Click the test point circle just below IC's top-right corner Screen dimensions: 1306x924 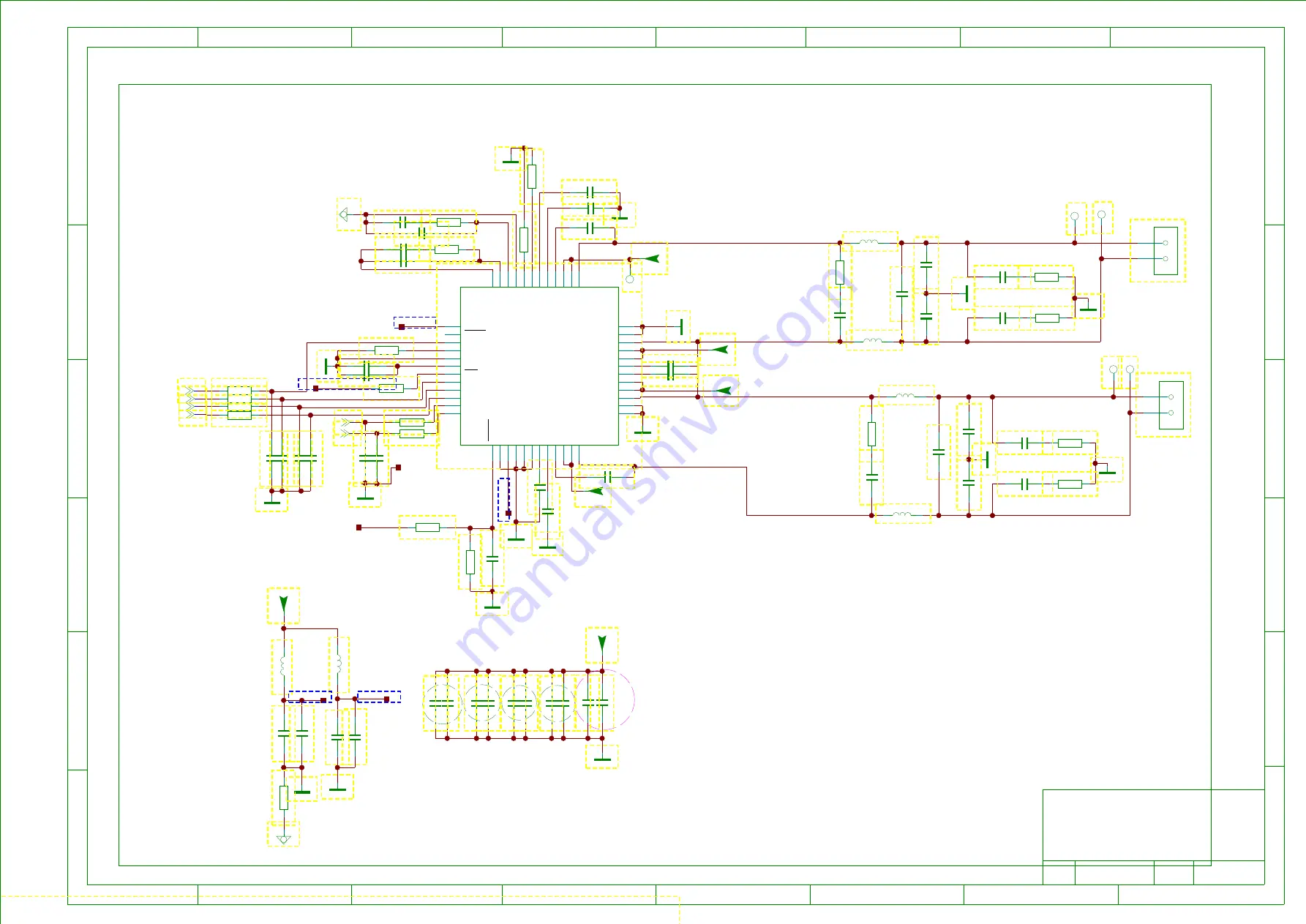point(629,279)
